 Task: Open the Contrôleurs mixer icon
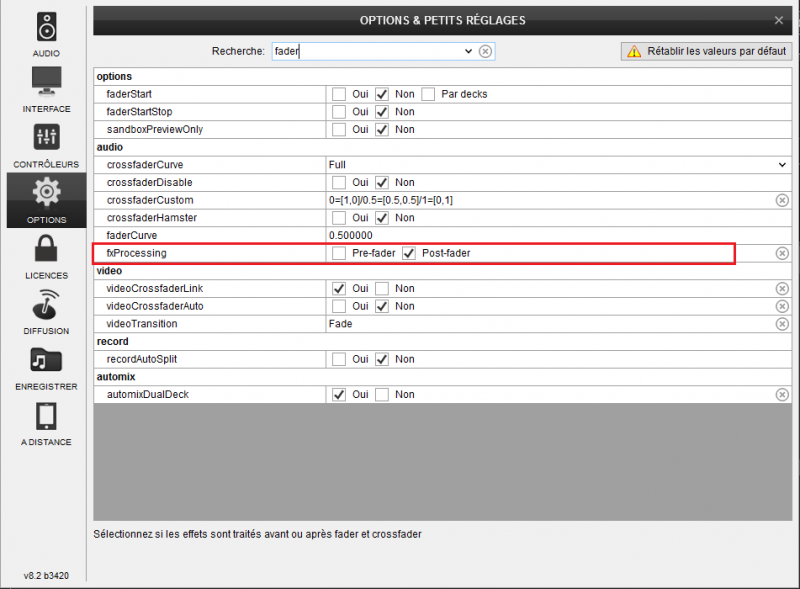[x=46, y=137]
